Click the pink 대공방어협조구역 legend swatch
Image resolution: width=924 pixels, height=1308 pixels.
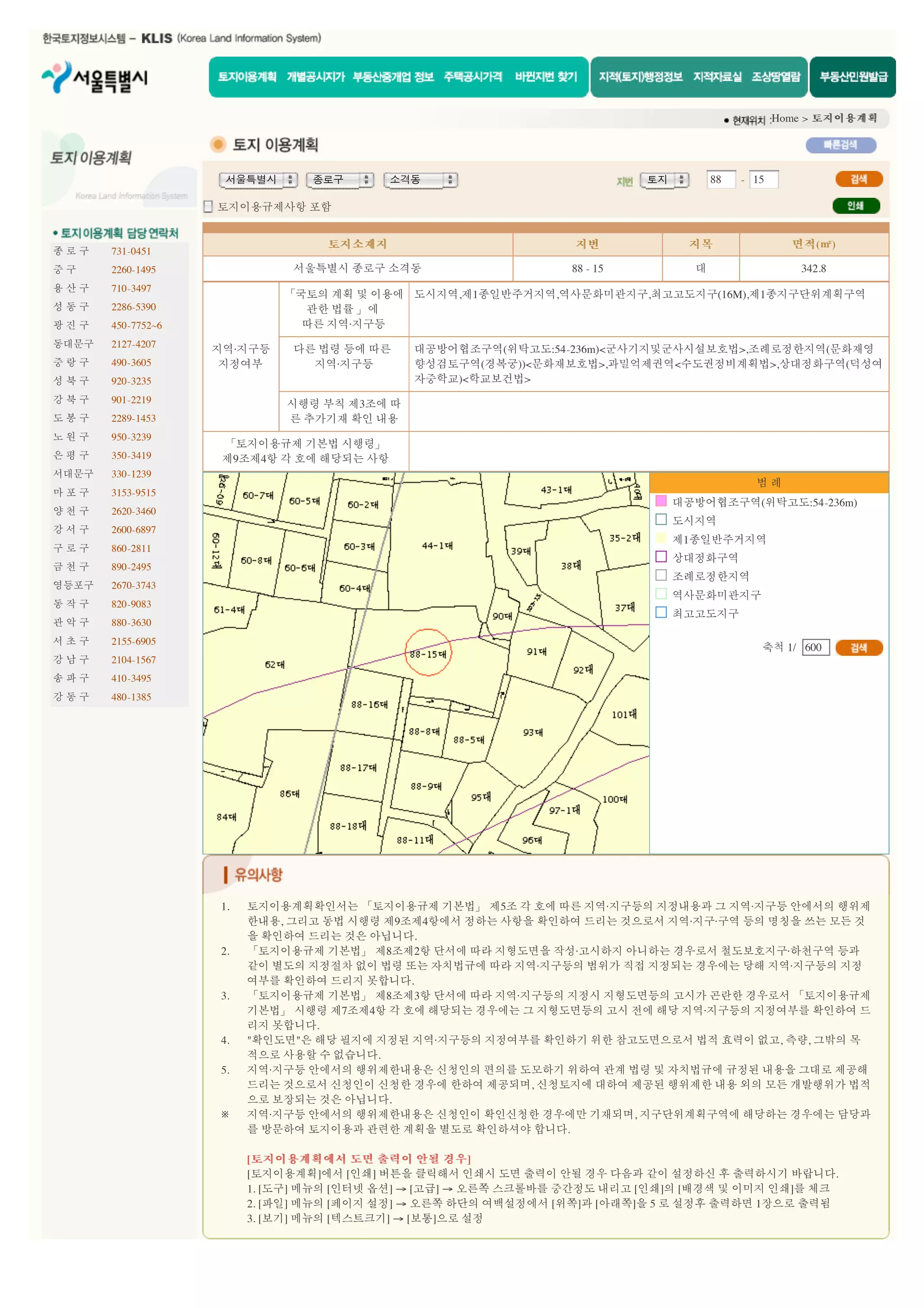(x=661, y=501)
